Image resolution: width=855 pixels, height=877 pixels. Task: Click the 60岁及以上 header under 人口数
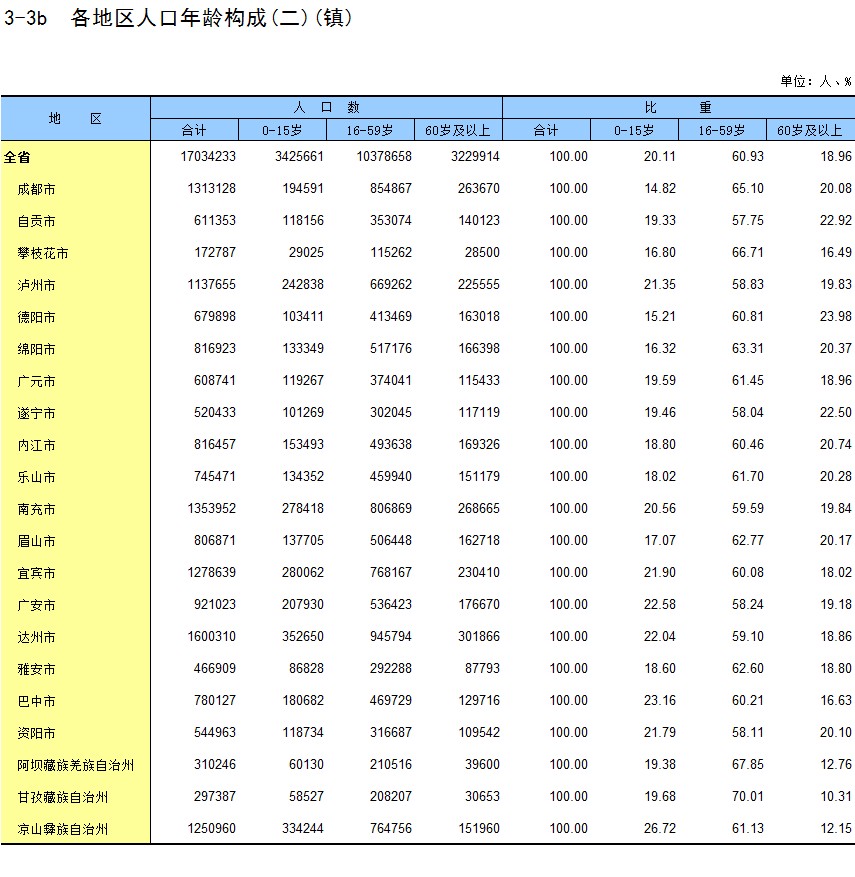pyautogui.click(x=457, y=130)
